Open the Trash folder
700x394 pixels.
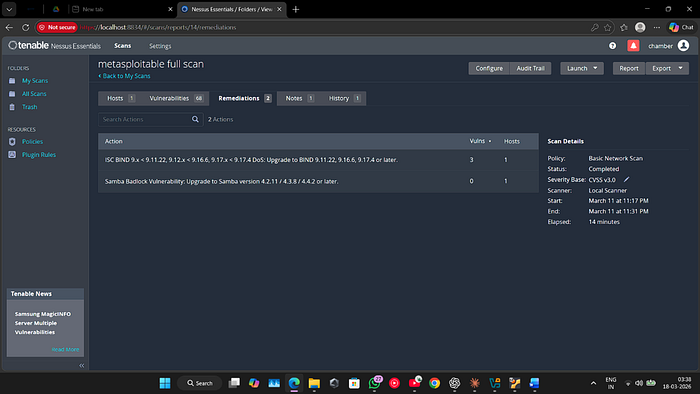(x=29, y=107)
